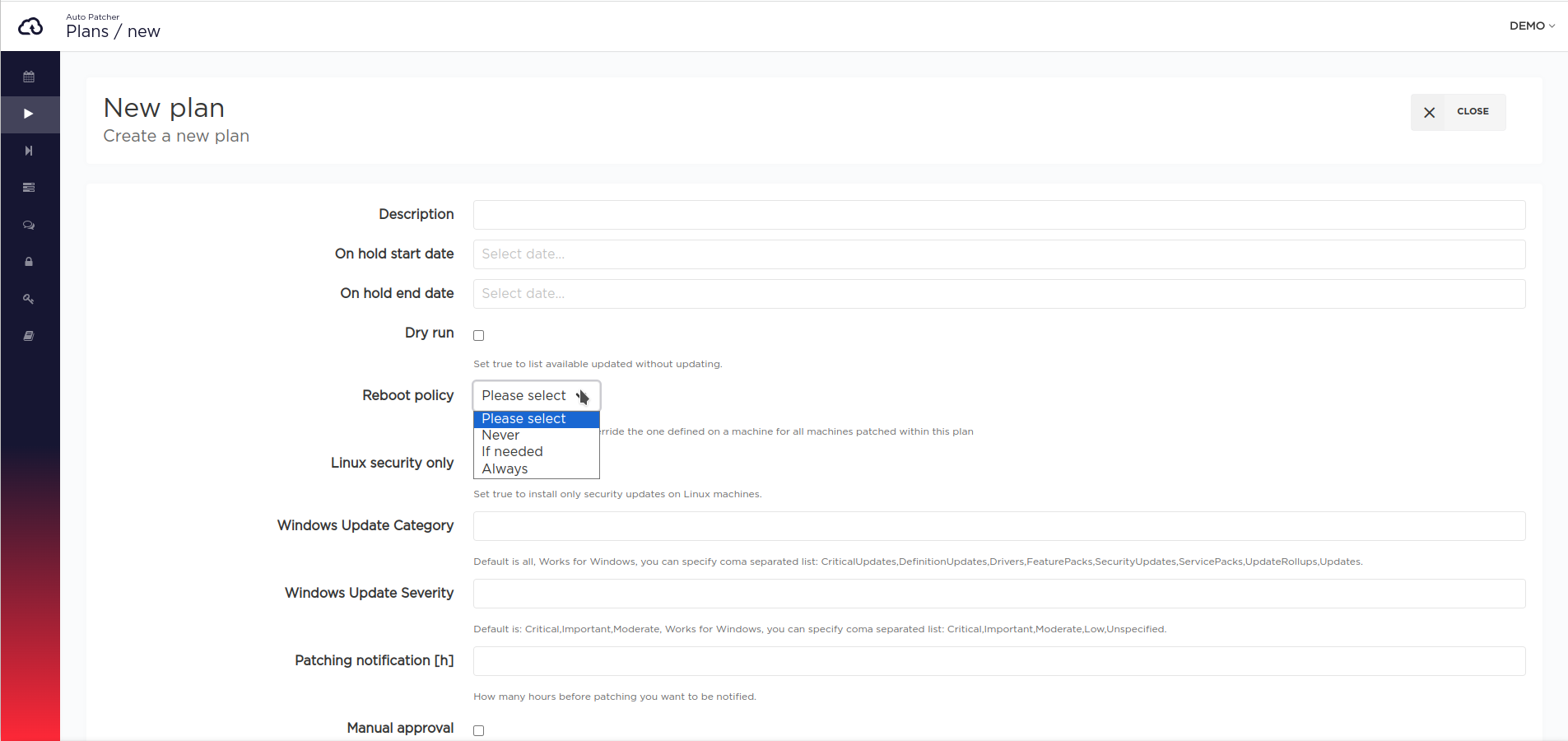The height and width of the screenshot is (741, 1568).
Task: Click the 'Reboot policy' label
Action: pos(407,395)
